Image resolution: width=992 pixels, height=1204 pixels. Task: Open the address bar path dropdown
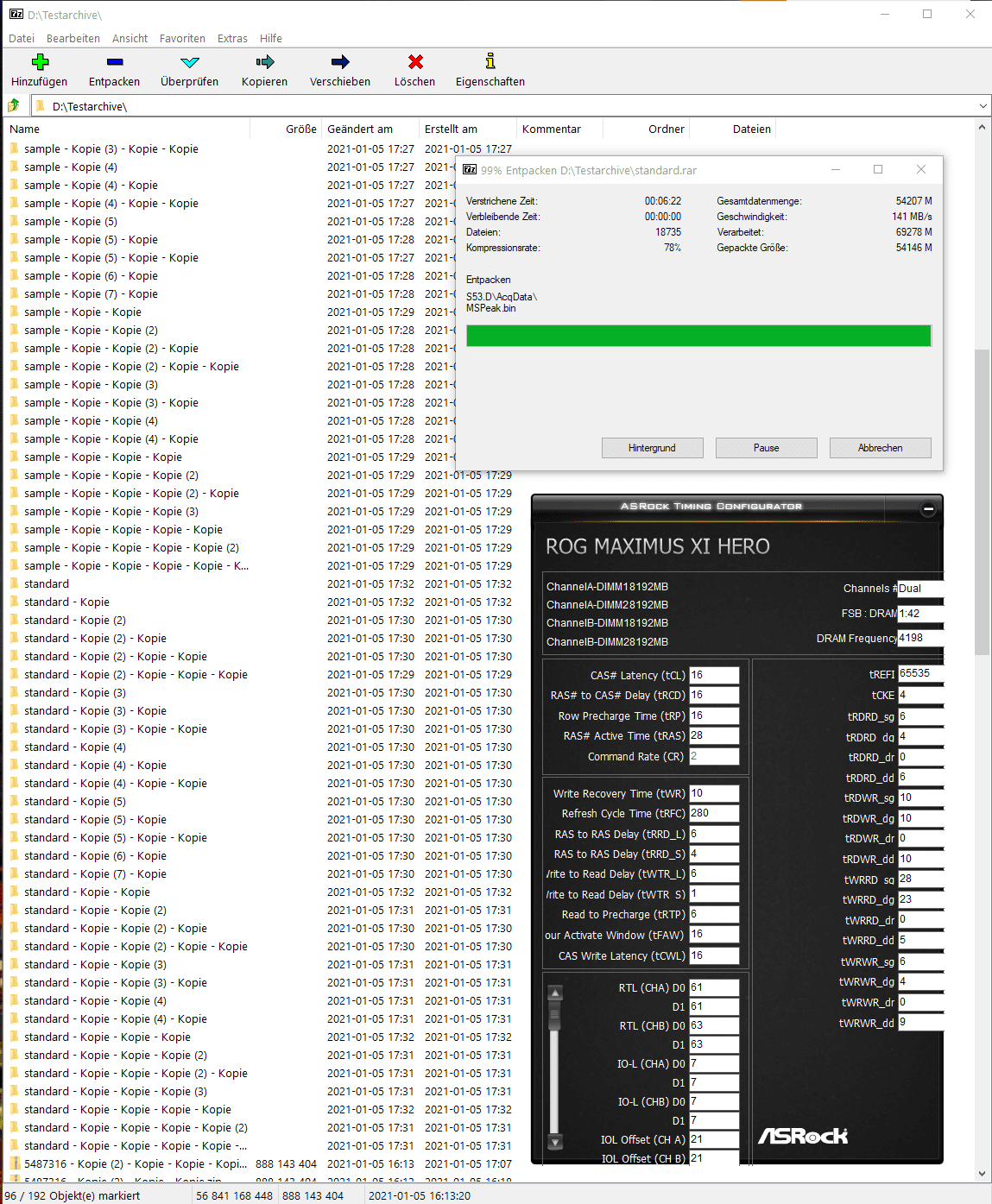point(983,106)
